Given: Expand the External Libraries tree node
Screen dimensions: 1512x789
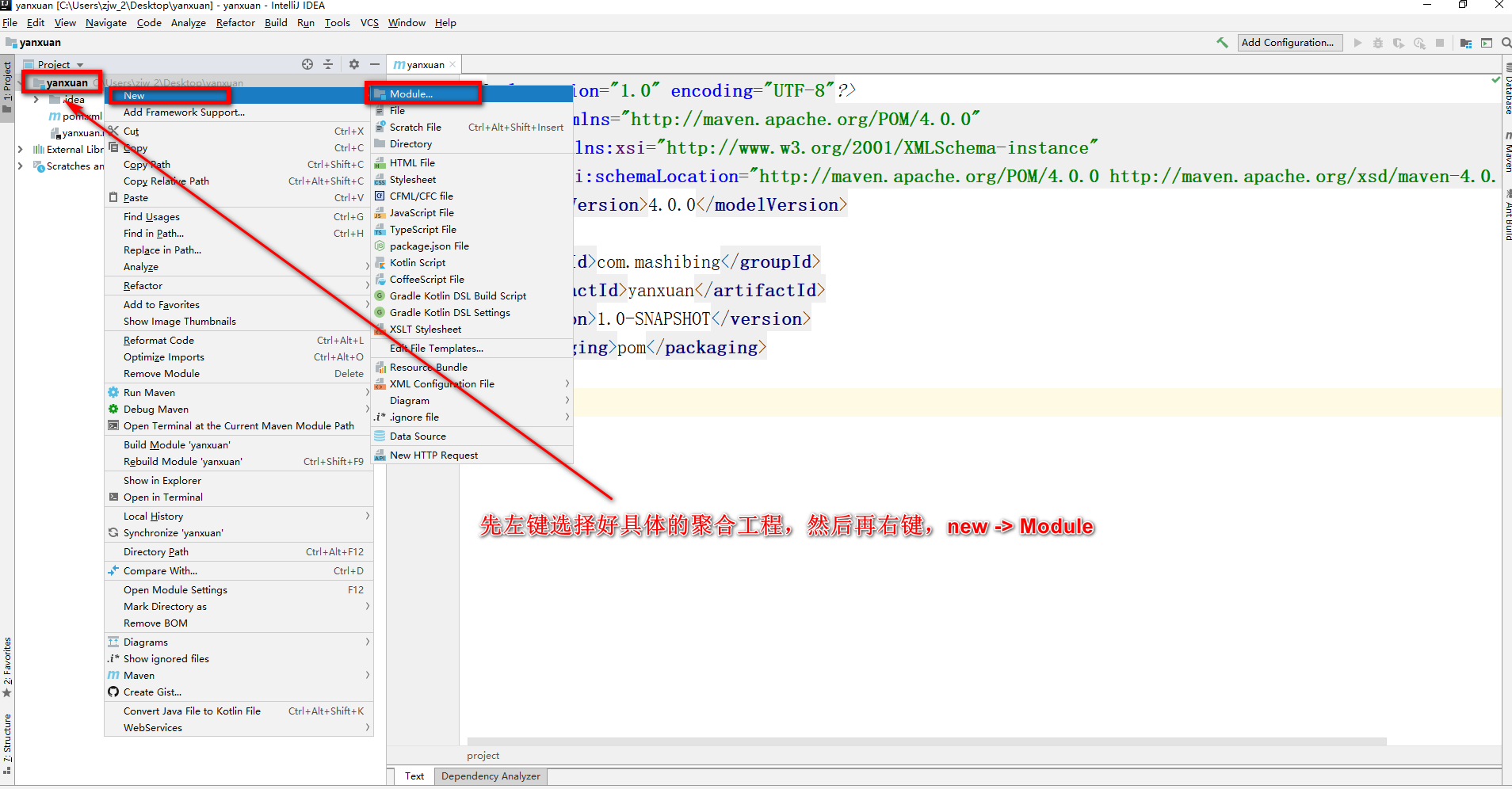Looking at the screenshot, I should 21,149.
